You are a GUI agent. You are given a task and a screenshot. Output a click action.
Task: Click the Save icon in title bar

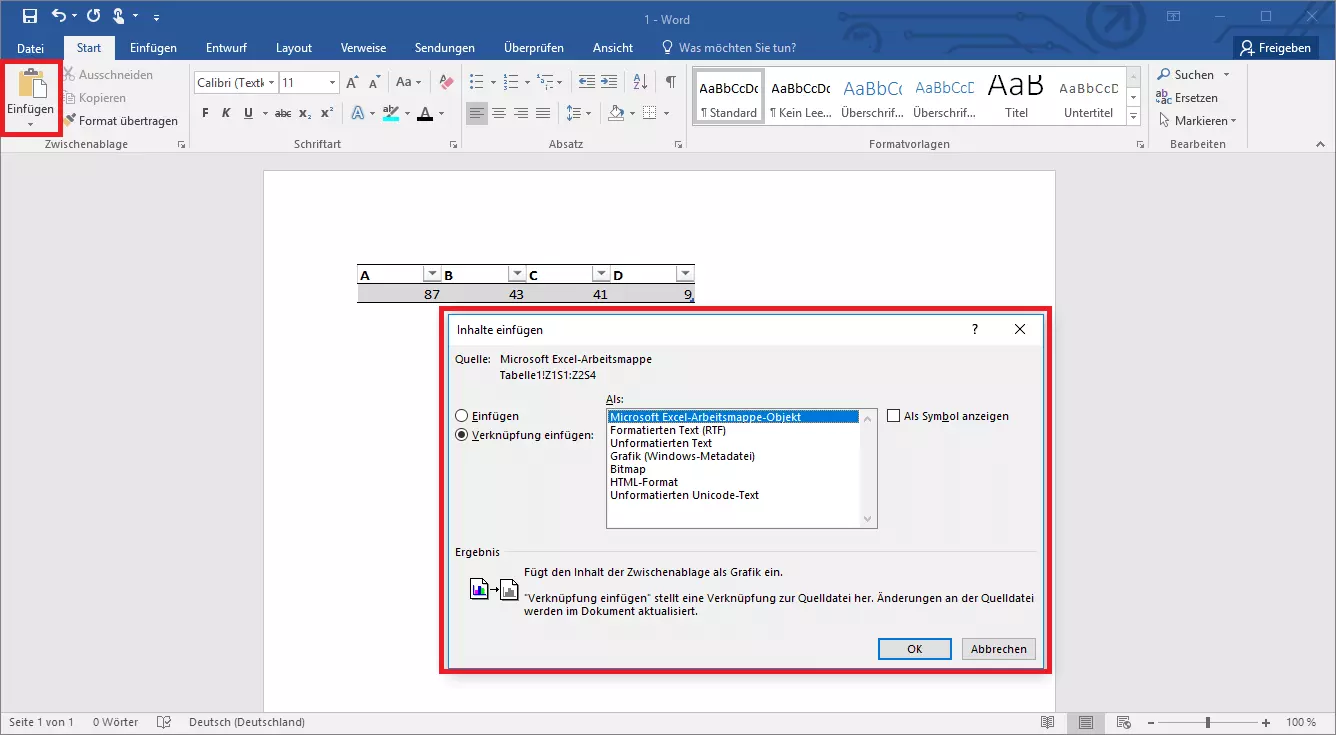point(29,16)
